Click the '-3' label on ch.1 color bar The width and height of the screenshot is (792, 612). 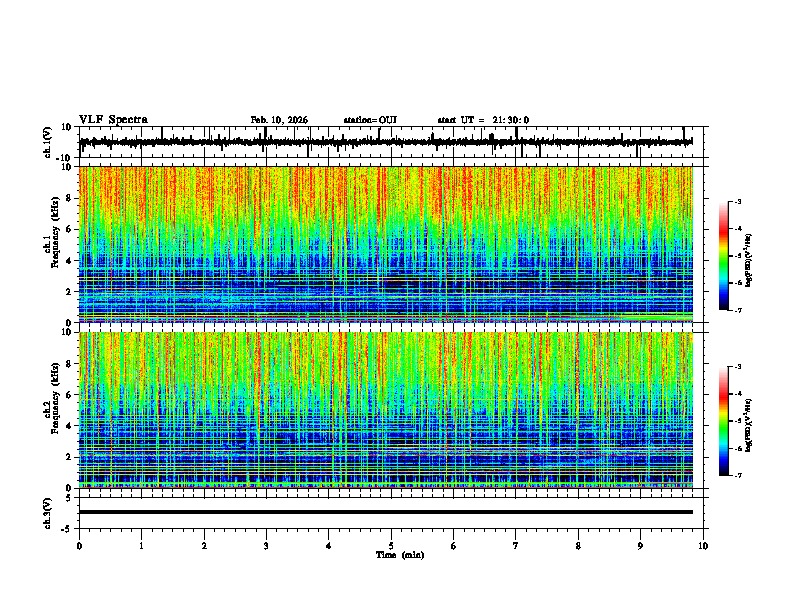(x=737, y=202)
